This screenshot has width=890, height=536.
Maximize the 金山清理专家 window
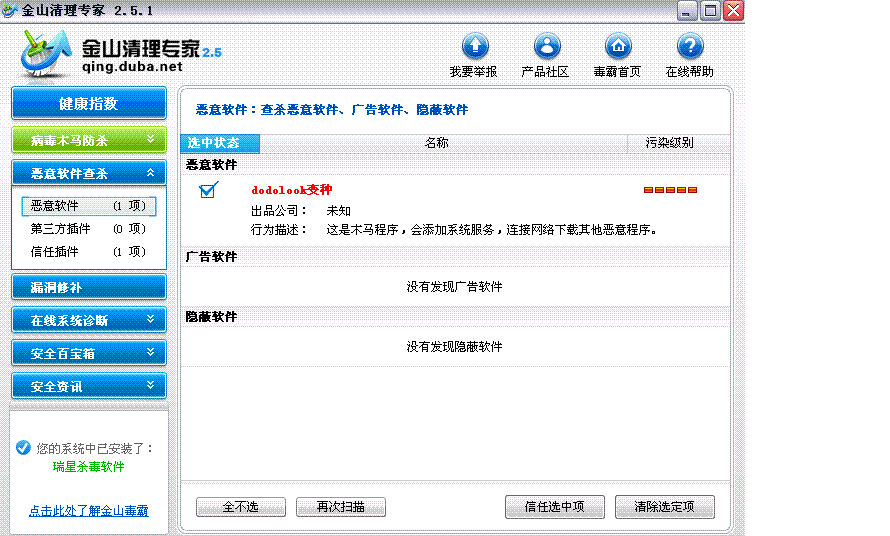[710, 10]
